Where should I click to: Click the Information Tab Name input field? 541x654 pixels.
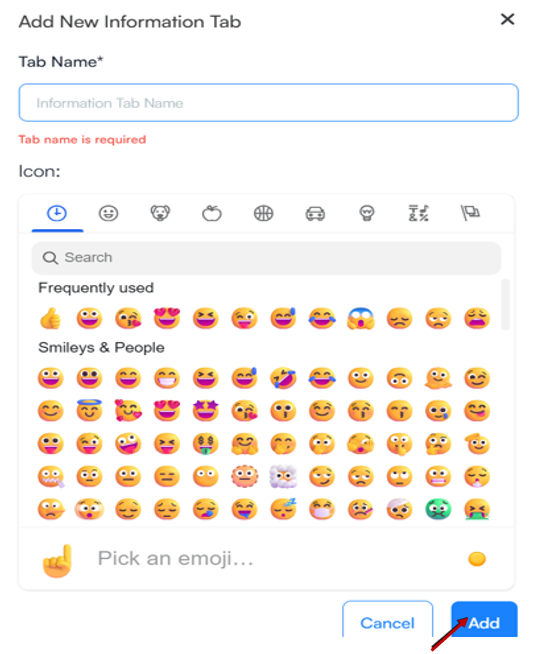(269, 103)
